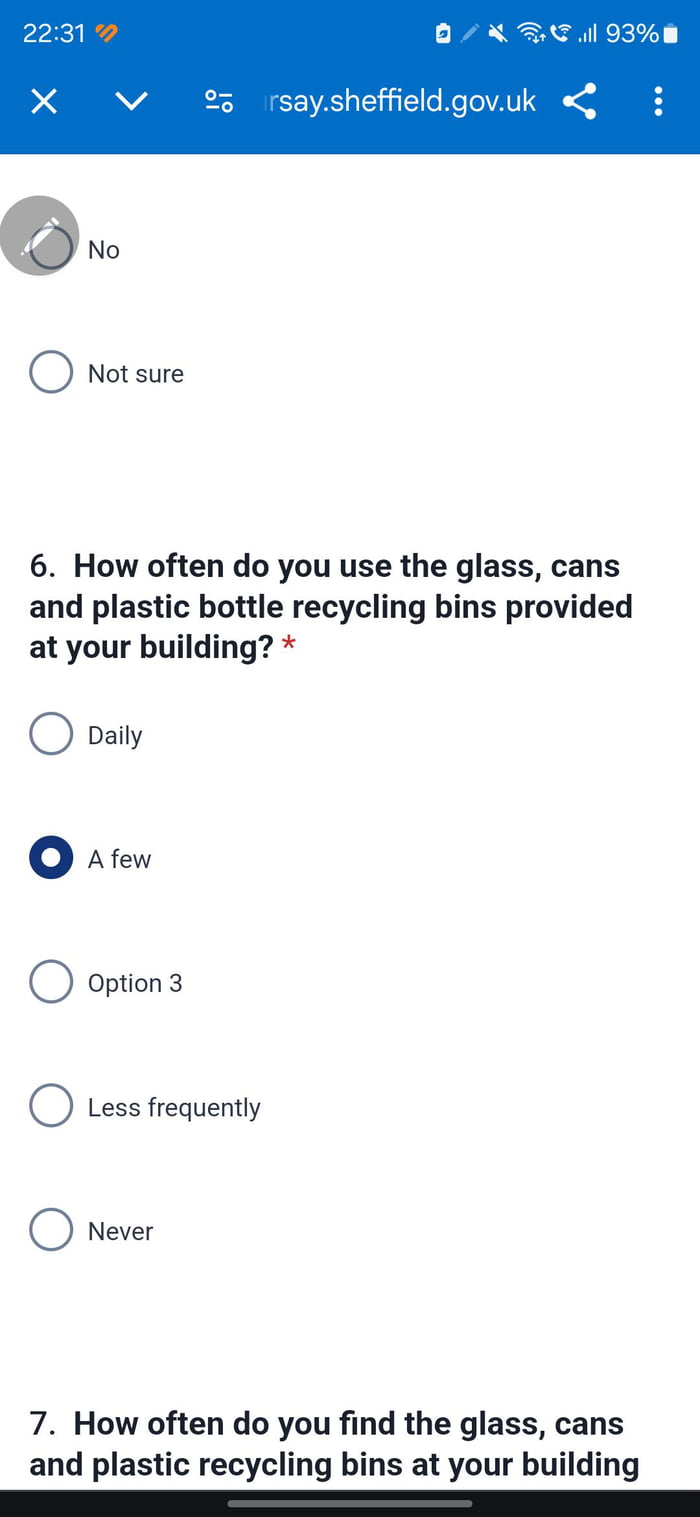The width and height of the screenshot is (700, 1517).
Task: Tap the Wi-Fi calling icon in the status bar
Action: [x=560, y=33]
